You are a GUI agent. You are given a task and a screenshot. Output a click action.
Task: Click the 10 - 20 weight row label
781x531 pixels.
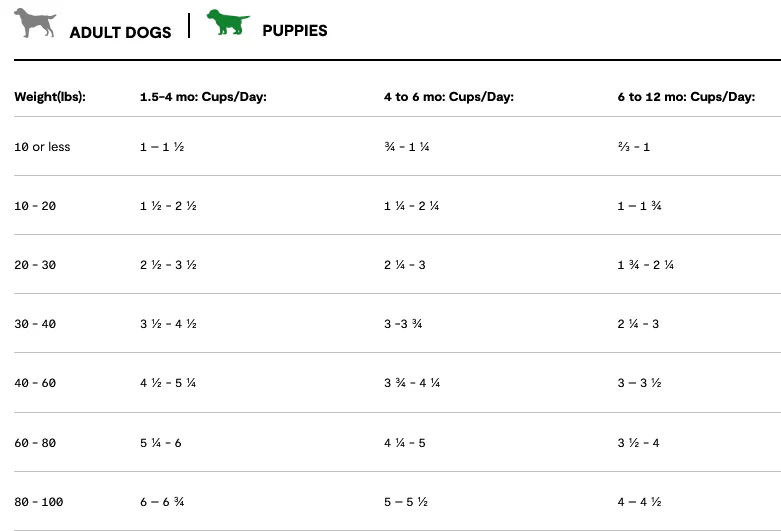coord(35,206)
